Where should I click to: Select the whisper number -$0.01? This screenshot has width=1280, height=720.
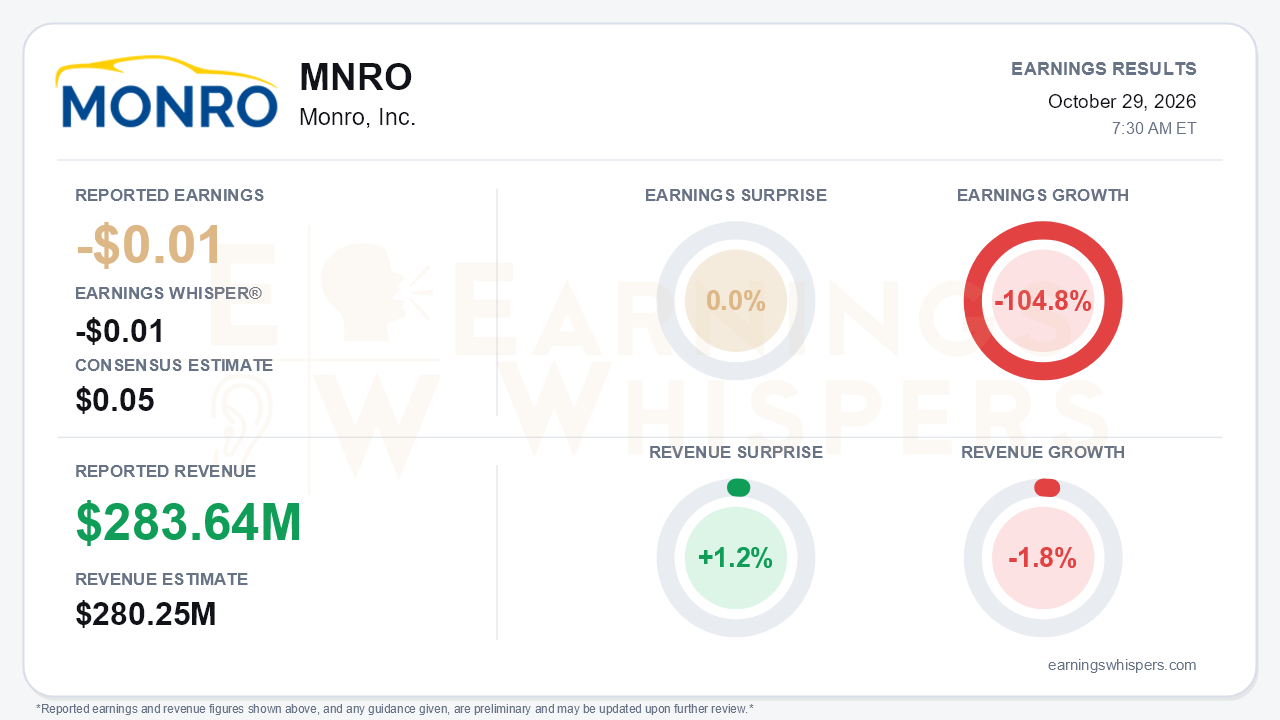120,331
